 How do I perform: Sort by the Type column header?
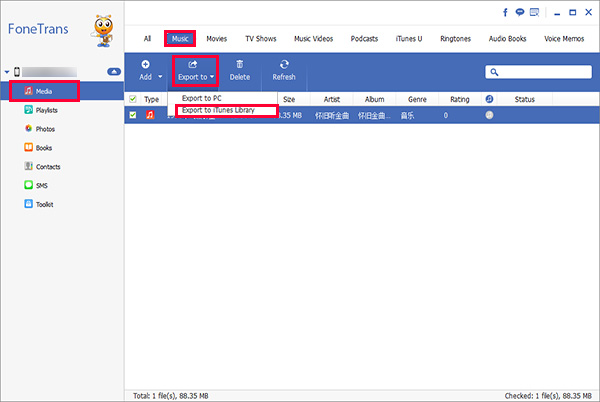click(x=152, y=99)
